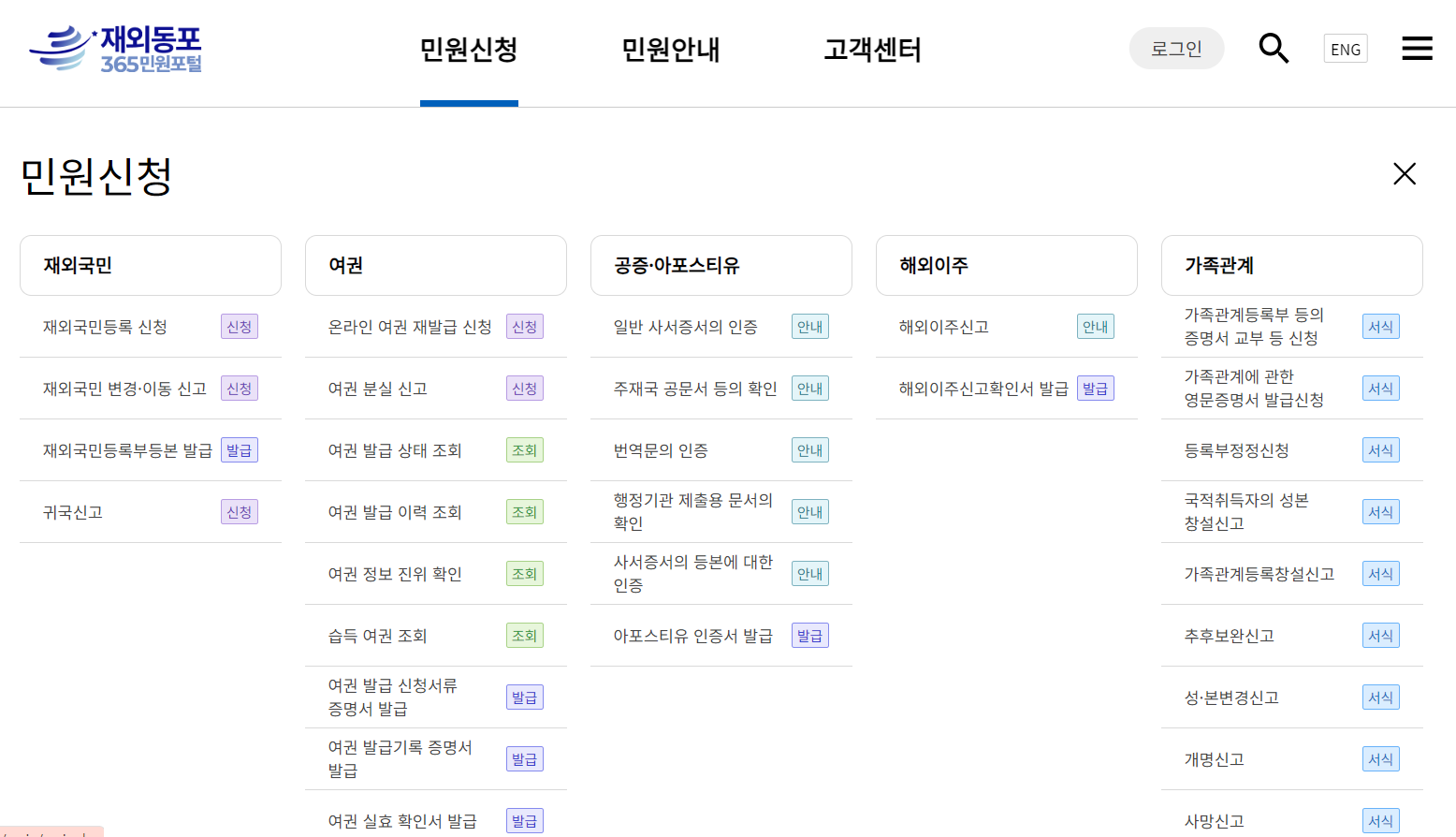Select the 민원신청 menu item
1456x837 pixels.
[469, 51]
